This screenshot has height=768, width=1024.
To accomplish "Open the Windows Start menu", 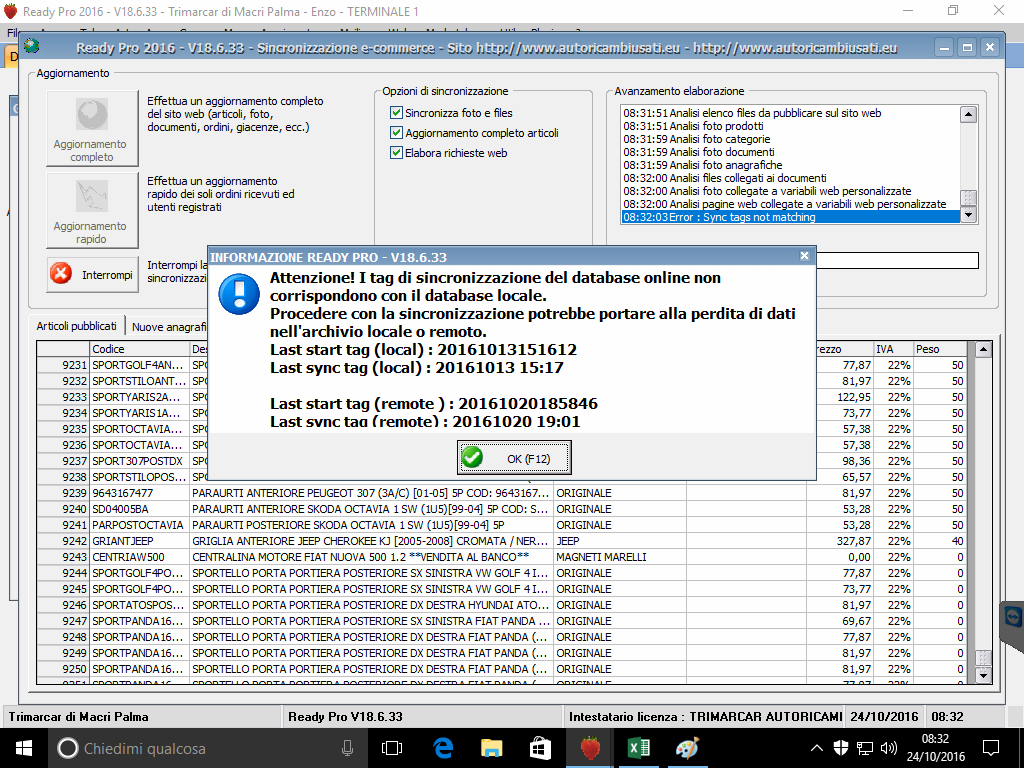I will click(24, 748).
